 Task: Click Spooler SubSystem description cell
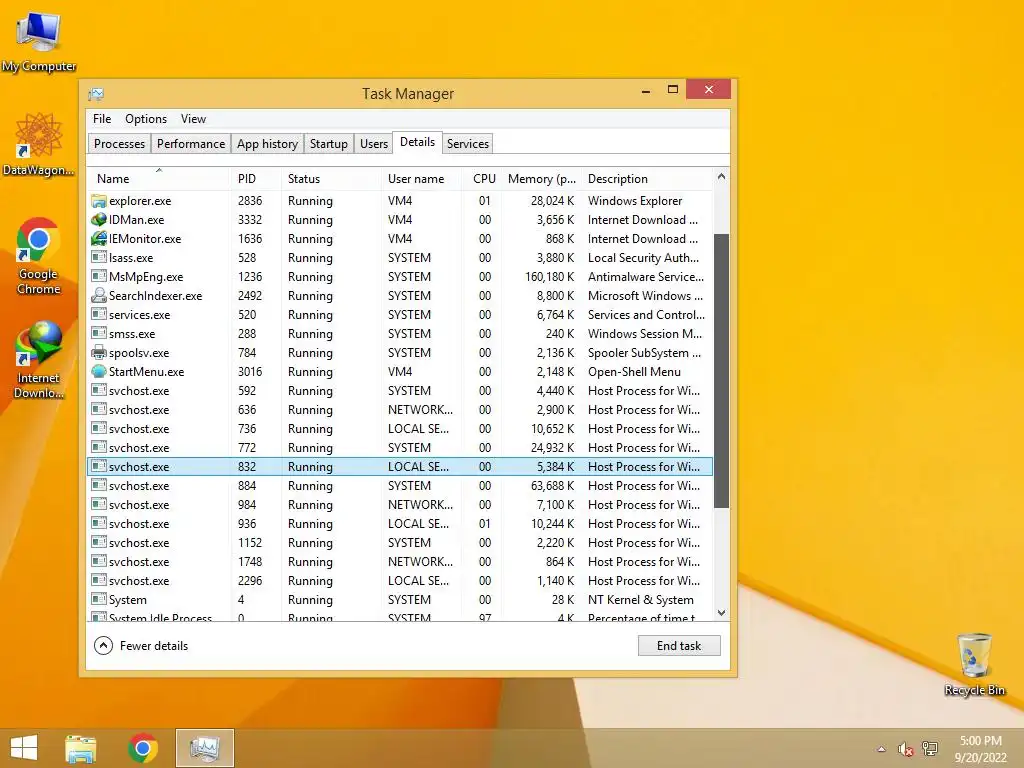[x=644, y=353]
